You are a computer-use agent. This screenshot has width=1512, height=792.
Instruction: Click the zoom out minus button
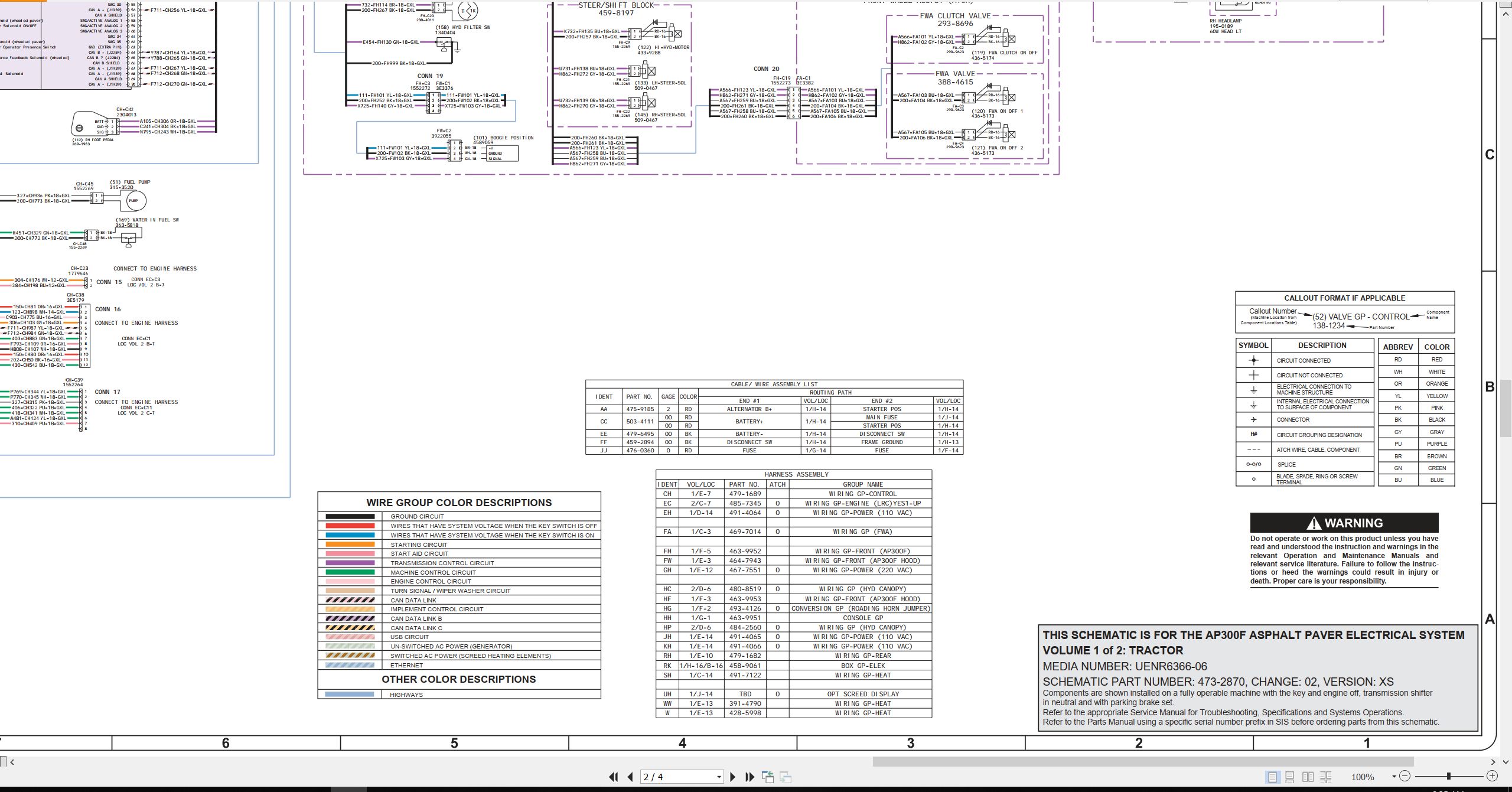[x=1405, y=776]
